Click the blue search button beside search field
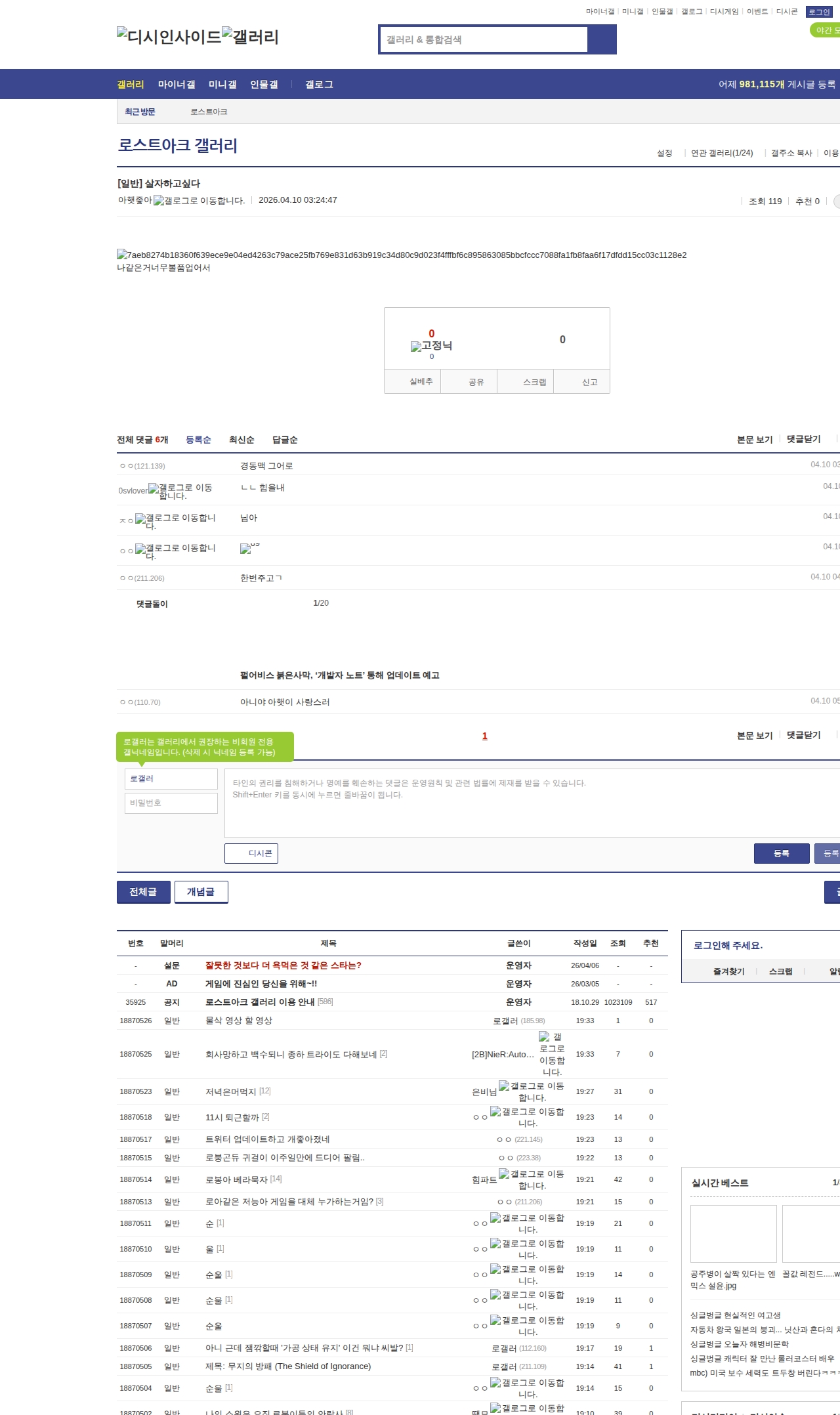 click(602, 39)
